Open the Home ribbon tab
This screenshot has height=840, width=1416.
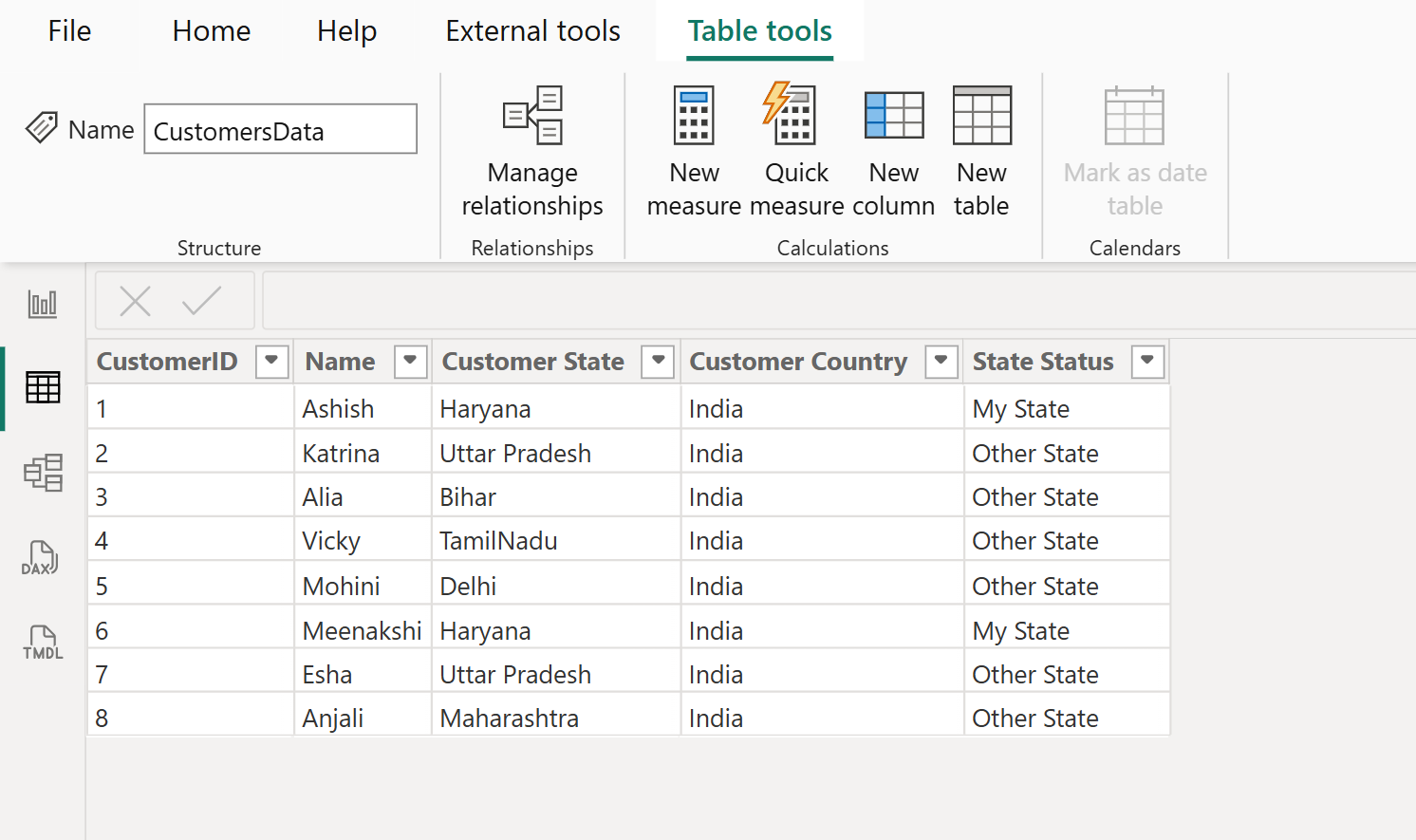(211, 30)
